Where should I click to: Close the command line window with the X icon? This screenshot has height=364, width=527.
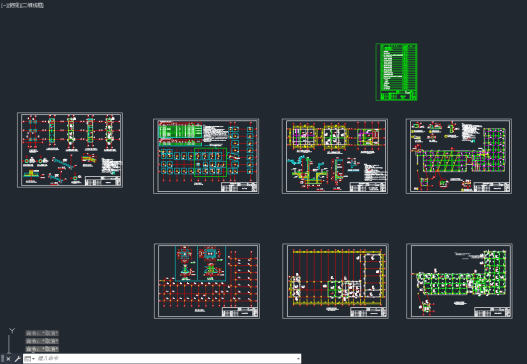tap(8, 359)
